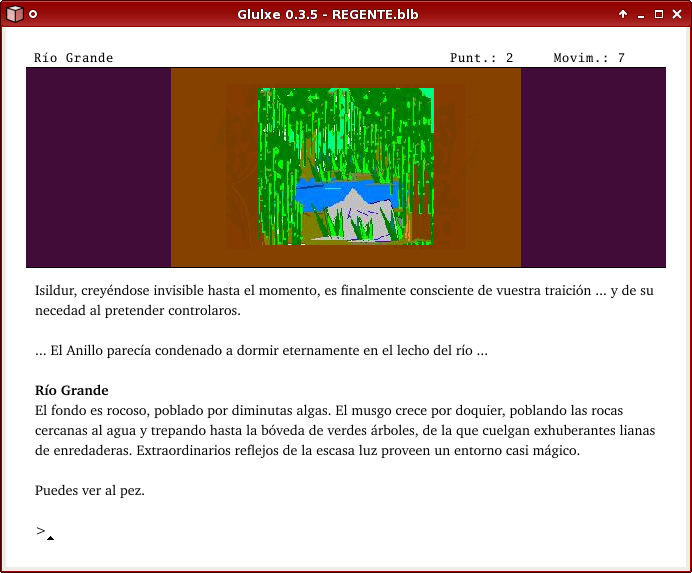Maximize the Glulxe window
The image size is (692, 573).
[659, 14]
